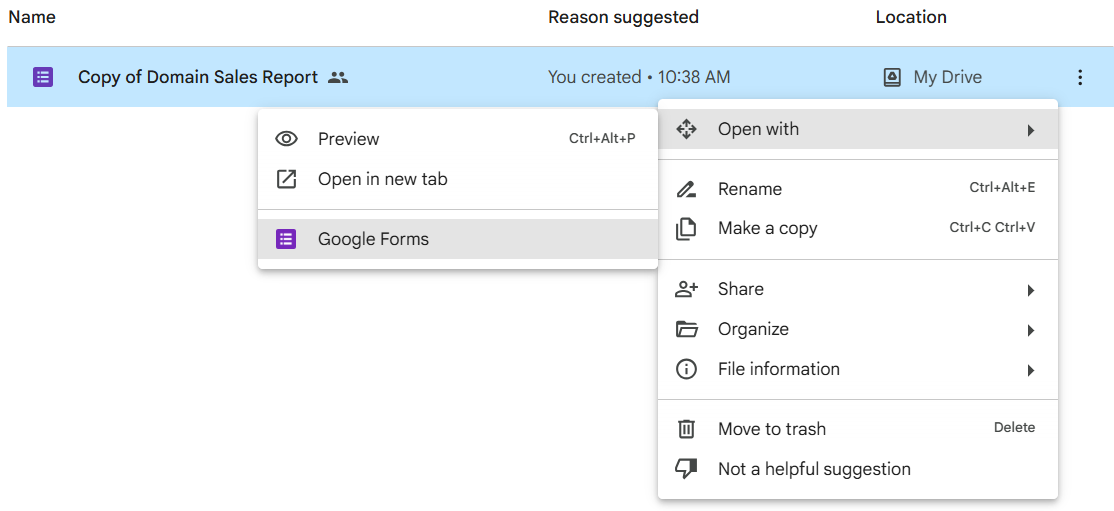Expand the File information submenu arrow

(x=1030, y=370)
